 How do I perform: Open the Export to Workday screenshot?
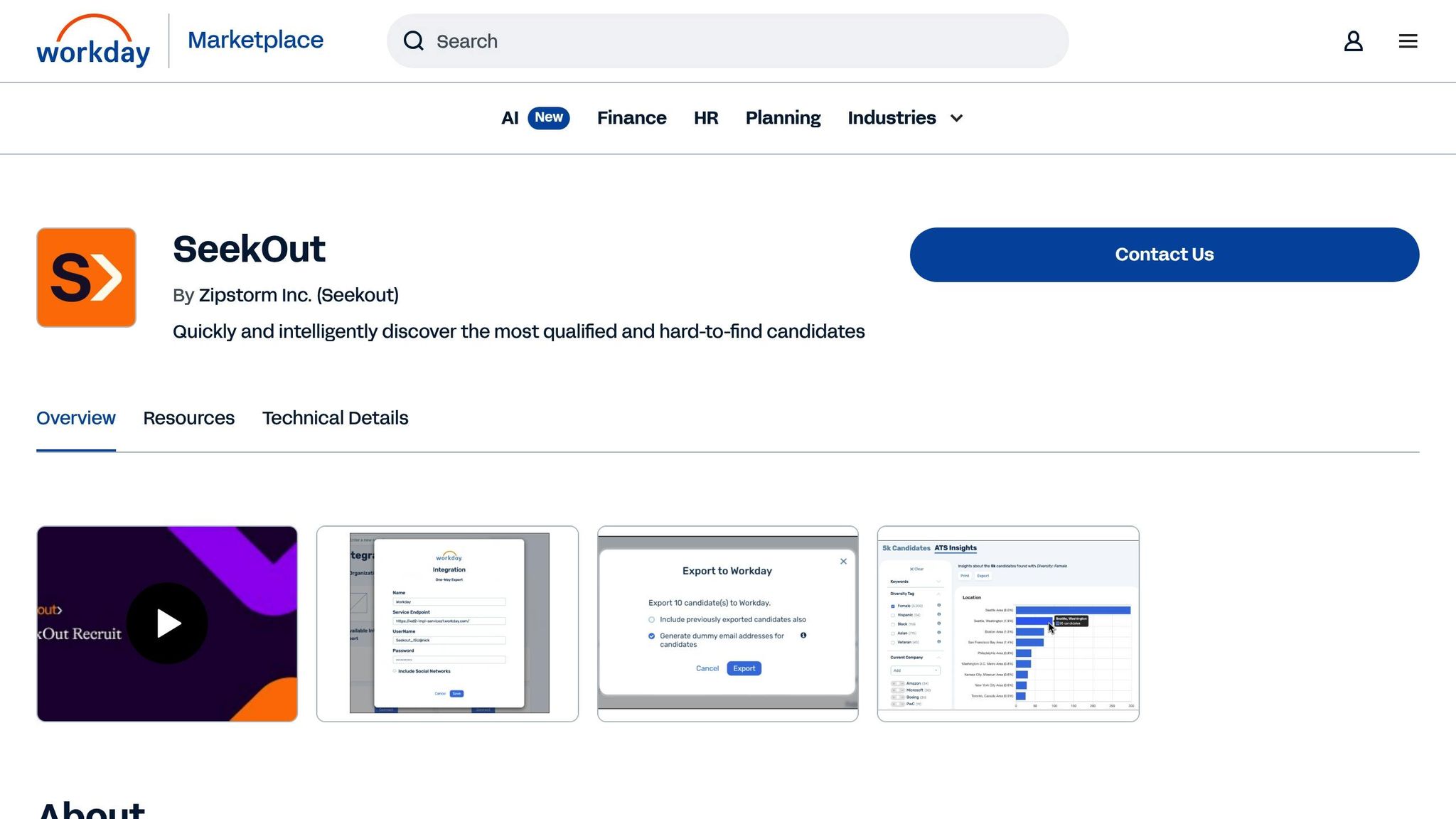[x=727, y=623]
